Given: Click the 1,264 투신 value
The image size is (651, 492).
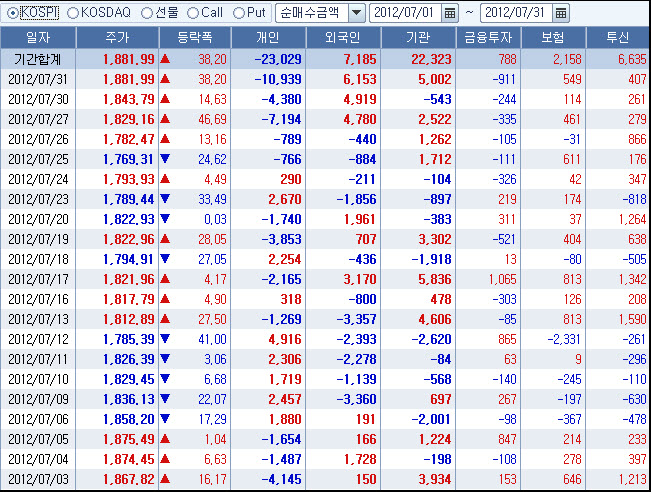Looking at the screenshot, I should (x=633, y=219).
